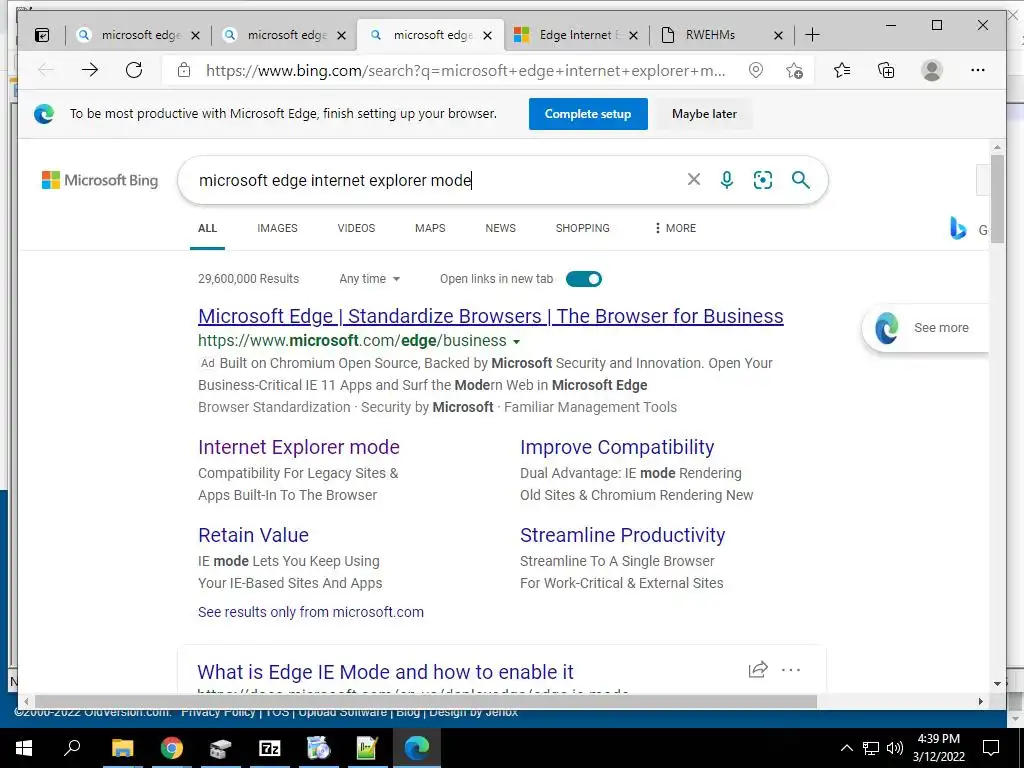
Task: Launch File Explorer from taskbar
Action: (x=122, y=748)
